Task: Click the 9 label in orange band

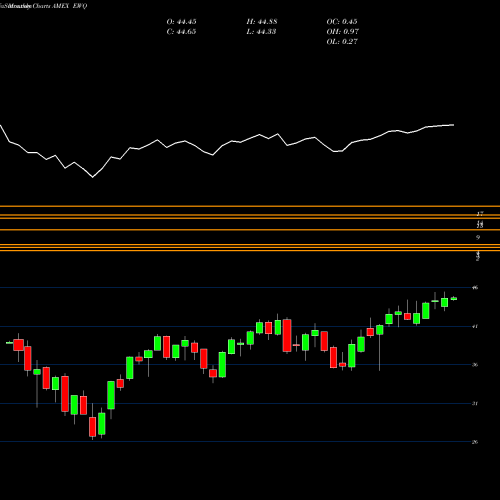Action: coord(478,237)
